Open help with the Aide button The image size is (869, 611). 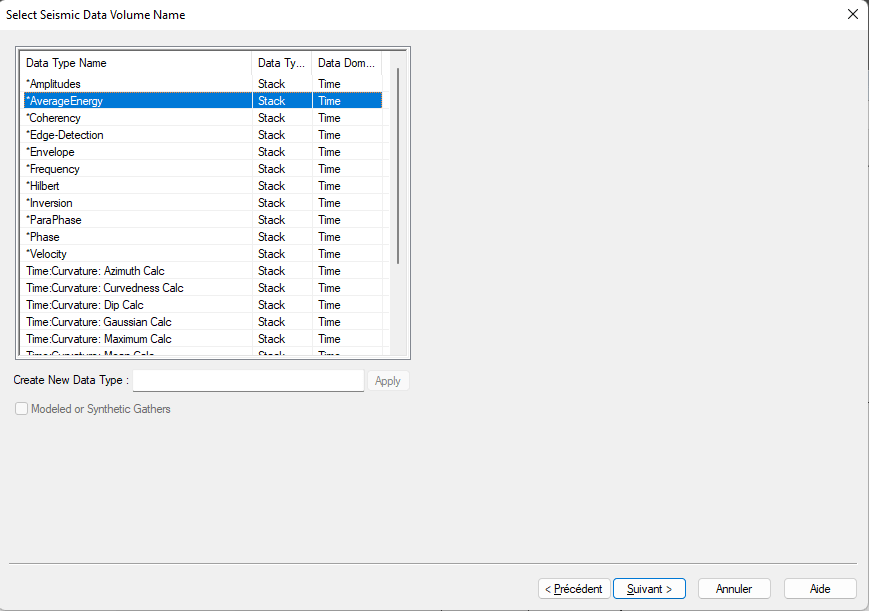(x=820, y=589)
